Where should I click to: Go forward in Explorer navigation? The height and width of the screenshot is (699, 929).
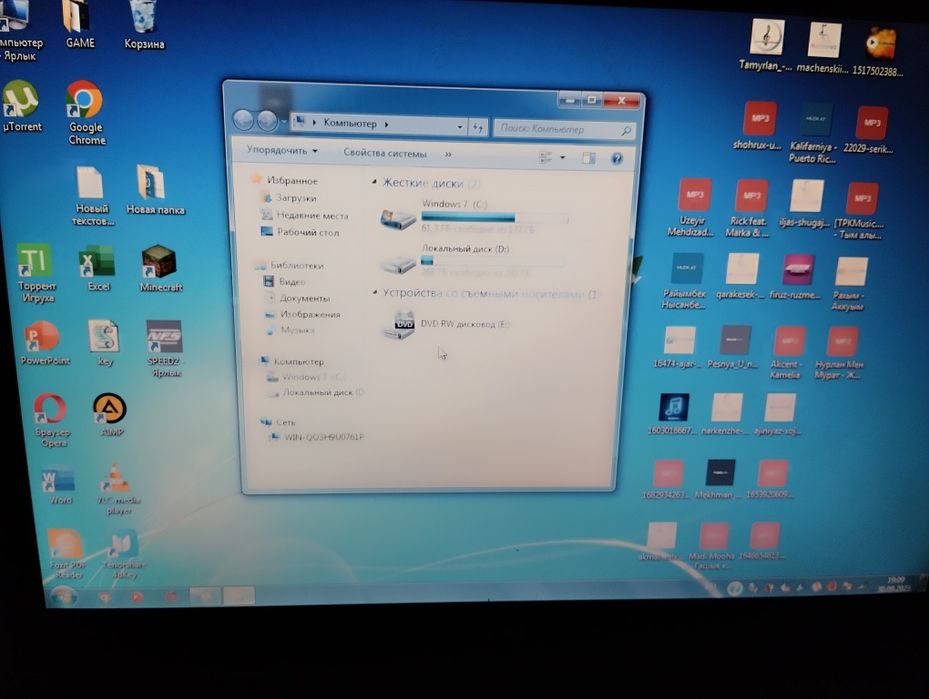click(267, 121)
